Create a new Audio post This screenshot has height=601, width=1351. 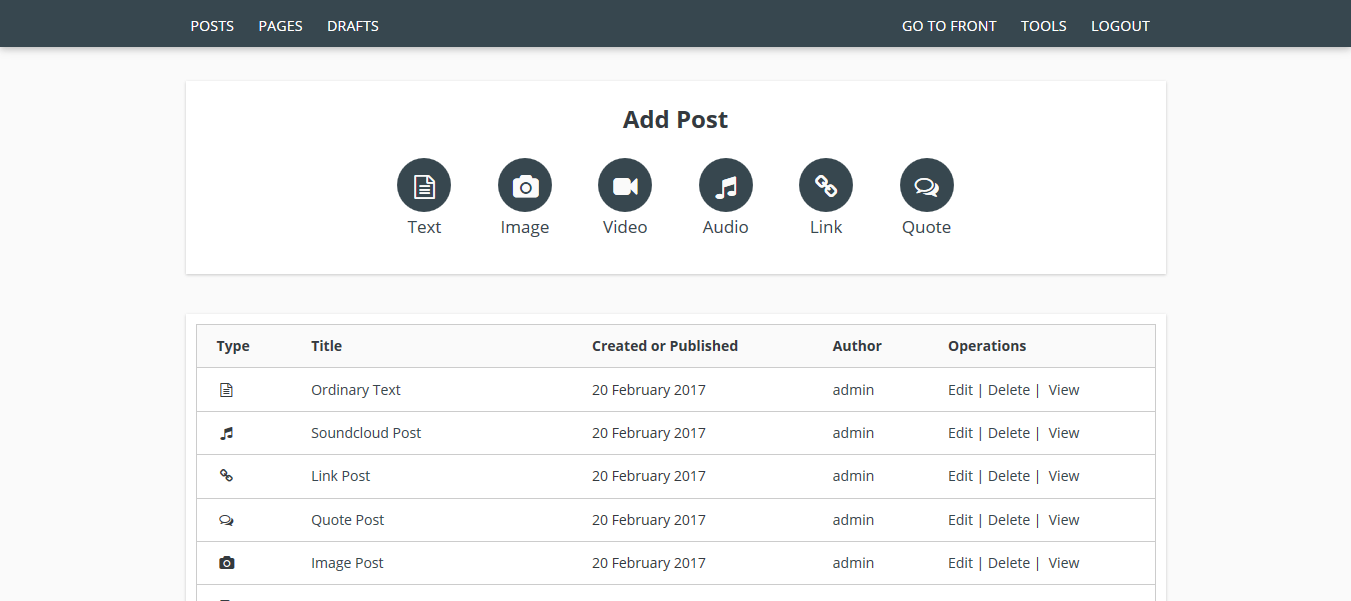tap(726, 186)
